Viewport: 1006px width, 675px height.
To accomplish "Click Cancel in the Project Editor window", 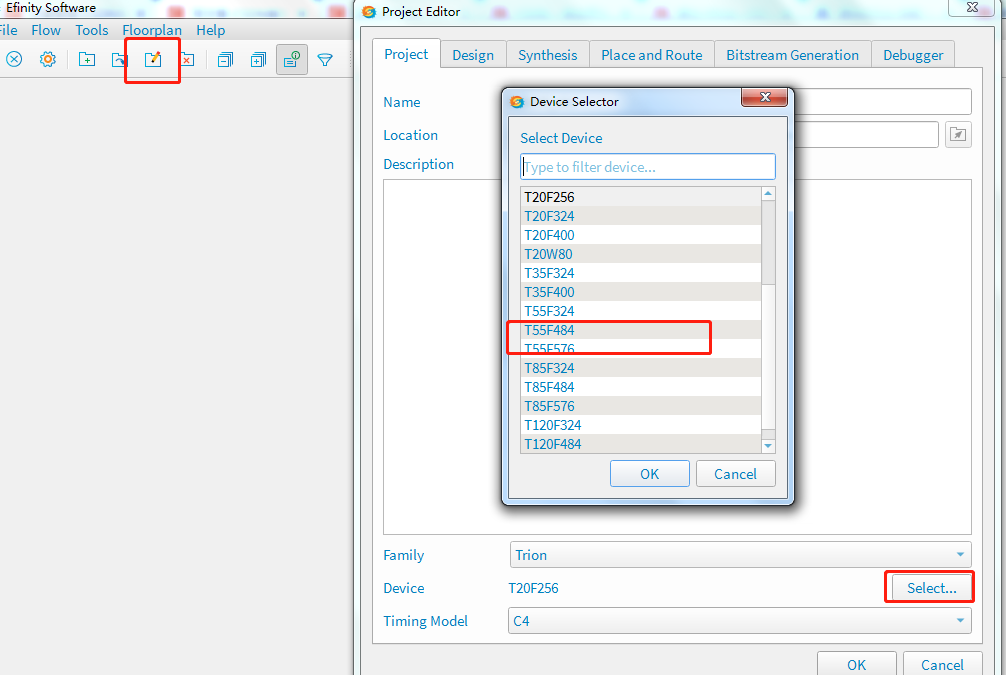I will coord(942,664).
